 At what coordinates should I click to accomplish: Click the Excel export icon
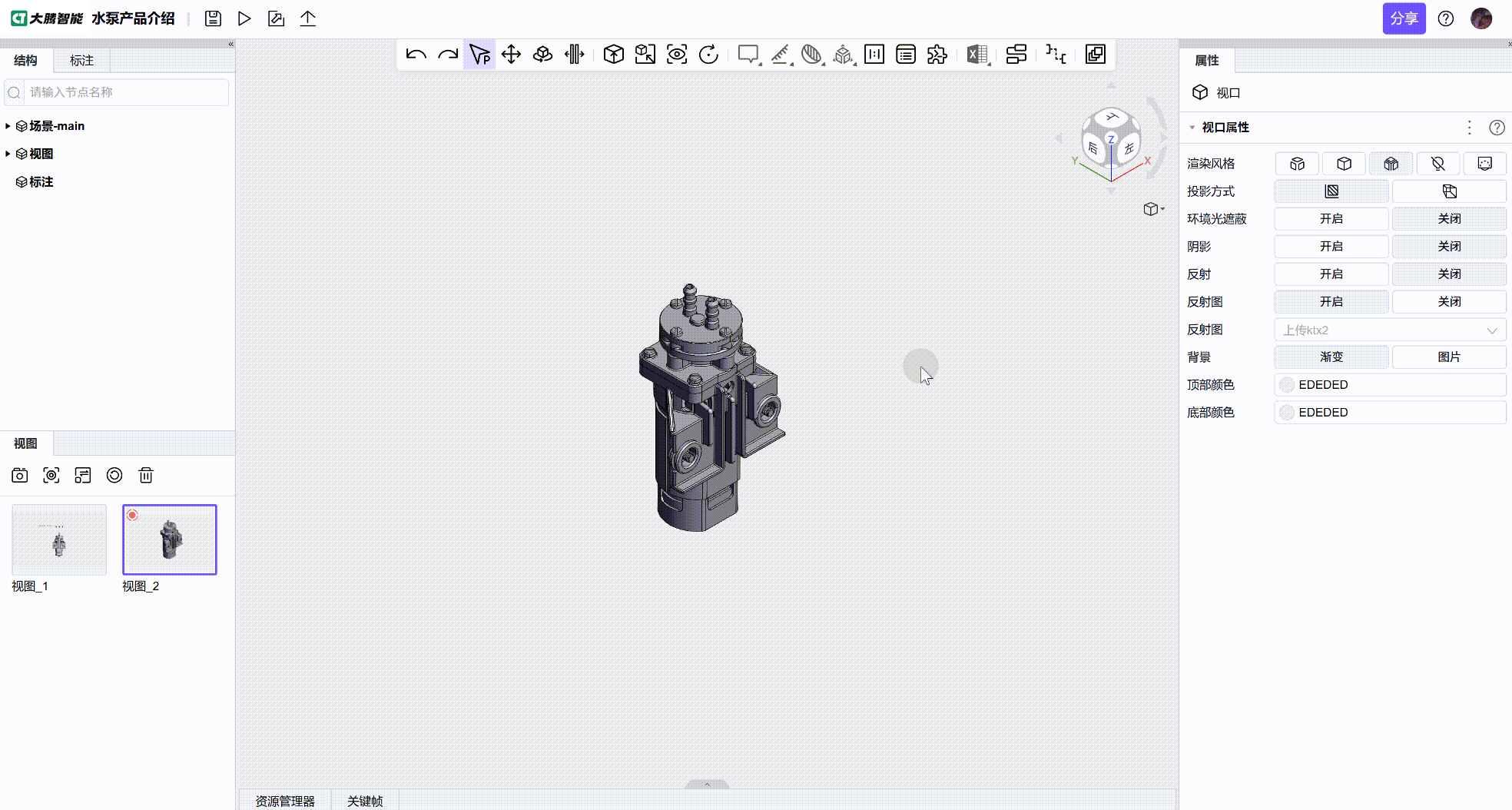(976, 55)
